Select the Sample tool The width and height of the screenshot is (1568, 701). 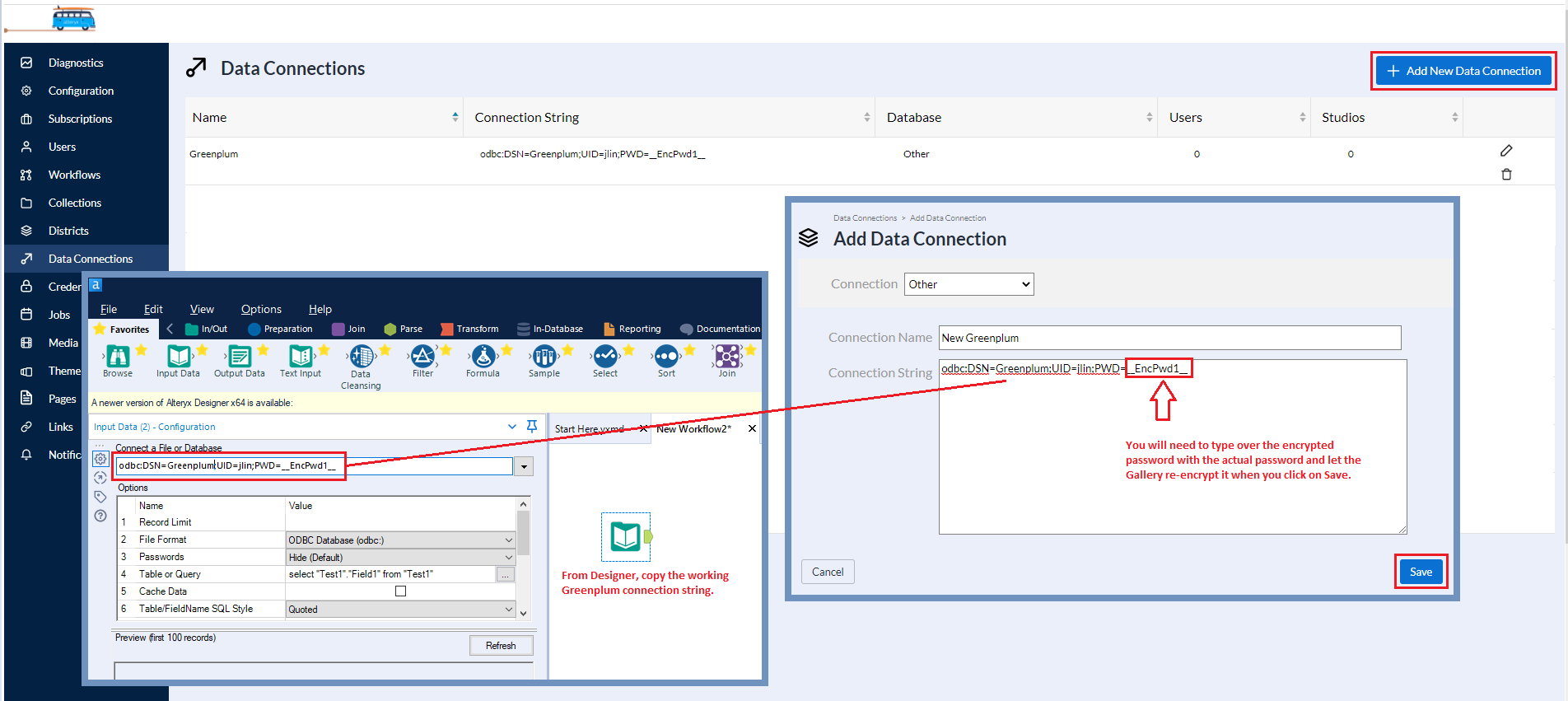pyautogui.click(x=544, y=362)
